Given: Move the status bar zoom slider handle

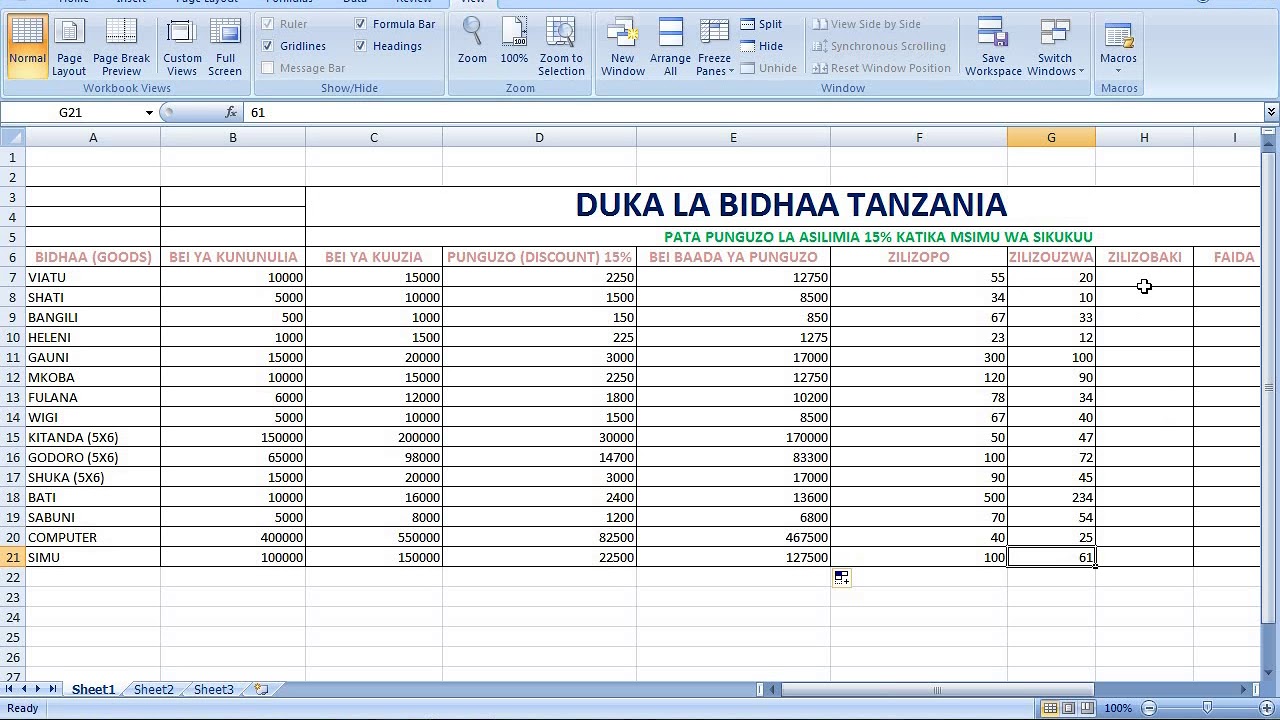Looking at the screenshot, I should 1208,708.
